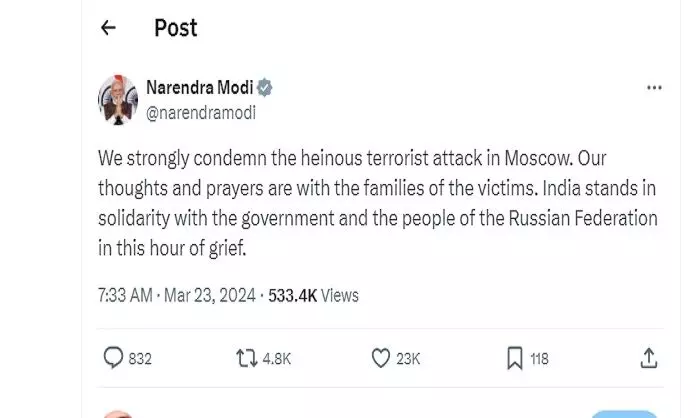Open Narendra Modi's profile picture
Viewport: 696px width, 418px height.
[118, 100]
